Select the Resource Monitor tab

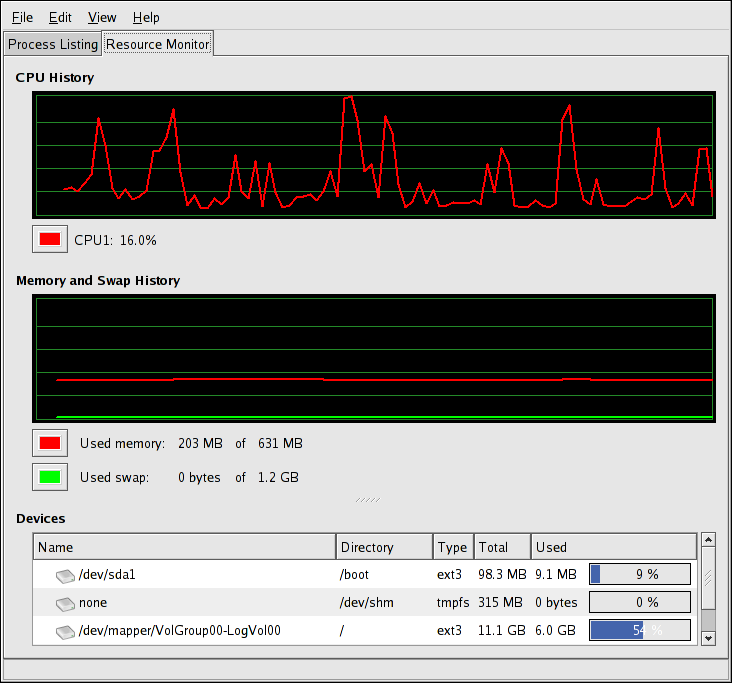(x=158, y=44)
